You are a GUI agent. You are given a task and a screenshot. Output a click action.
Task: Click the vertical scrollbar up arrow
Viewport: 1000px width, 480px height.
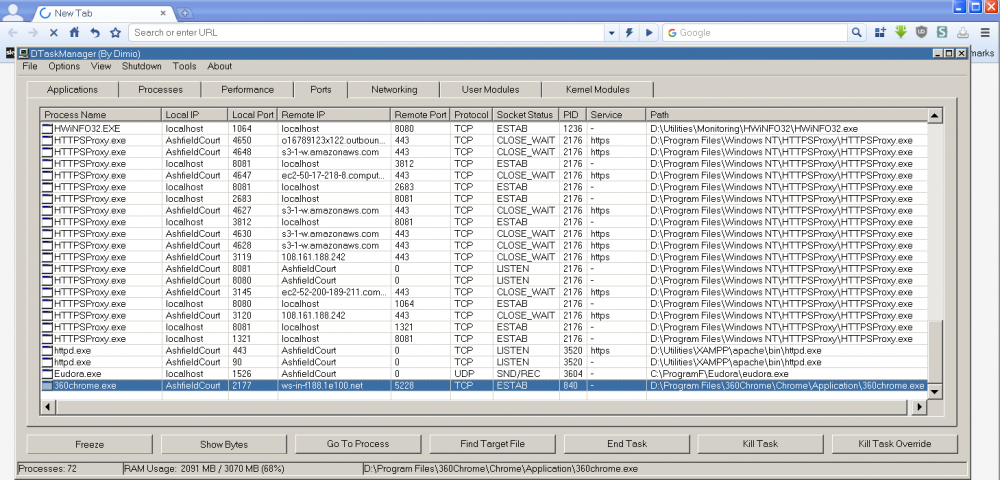tap(935, 116)
